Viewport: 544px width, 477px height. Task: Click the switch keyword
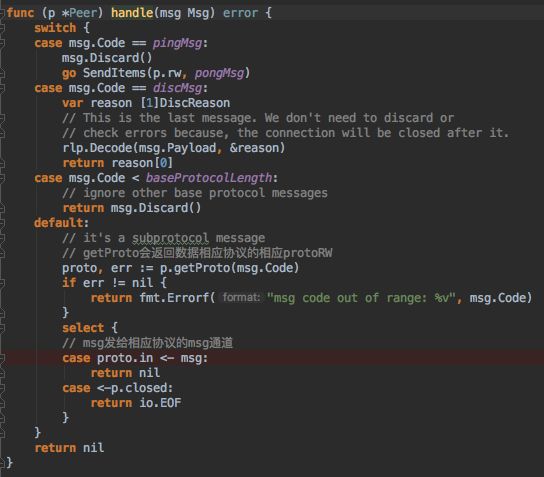click(x=55, y=28)
